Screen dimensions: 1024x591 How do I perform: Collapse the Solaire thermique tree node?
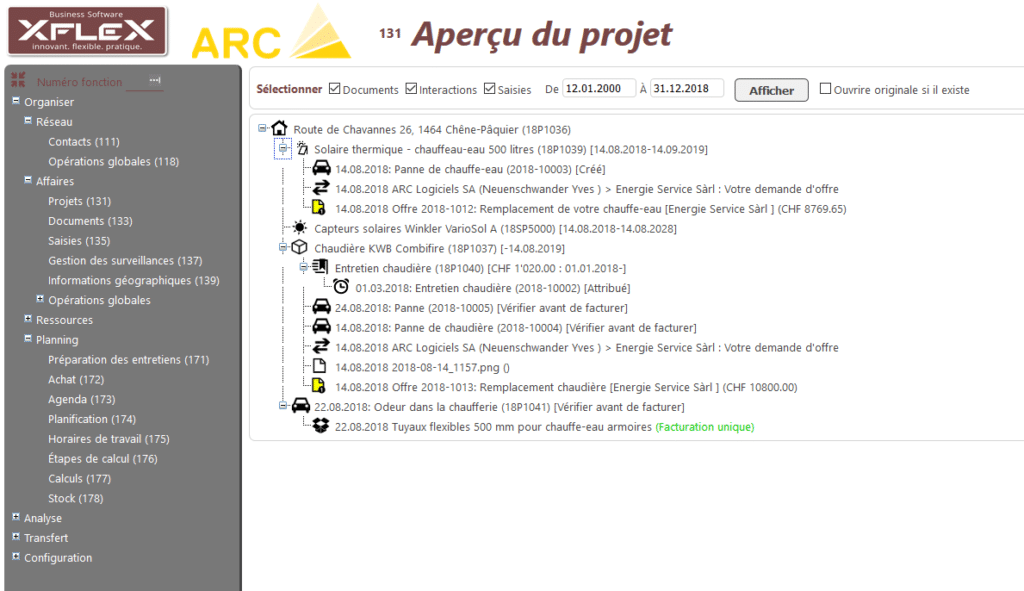tap(283, 148)
